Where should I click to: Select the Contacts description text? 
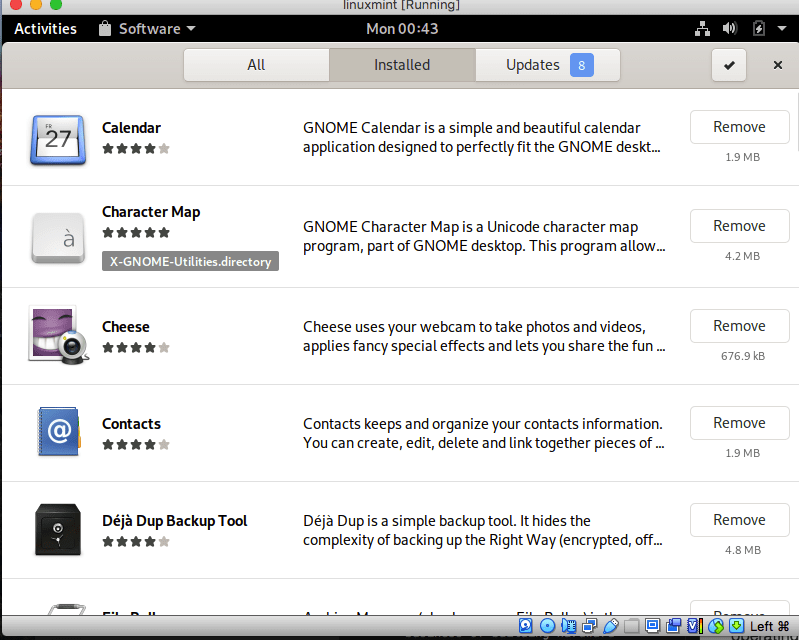484,433
